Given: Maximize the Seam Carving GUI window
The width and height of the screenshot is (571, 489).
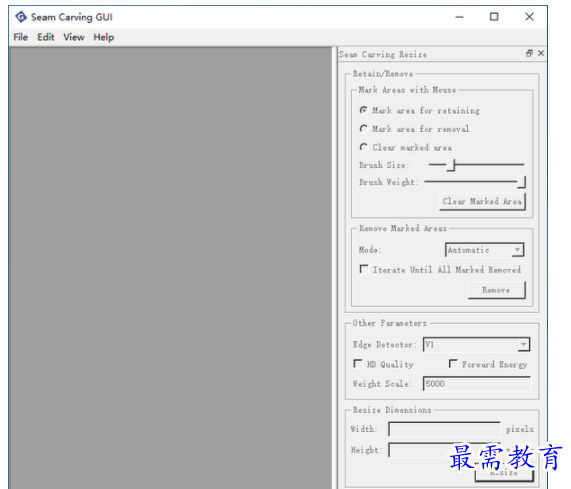Looking at the screenshot, I should coord(494,17).
